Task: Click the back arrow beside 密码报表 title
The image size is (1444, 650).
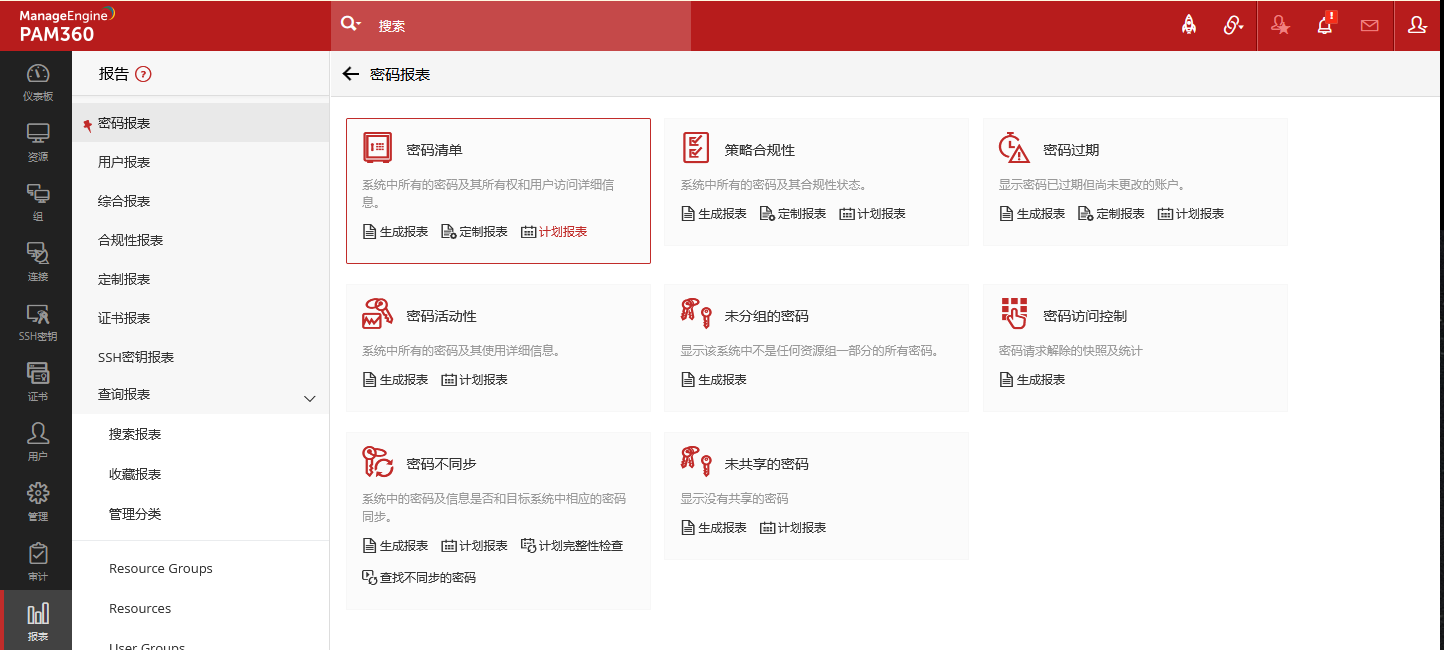Action: pyautogui.click(x=350, y=74)
